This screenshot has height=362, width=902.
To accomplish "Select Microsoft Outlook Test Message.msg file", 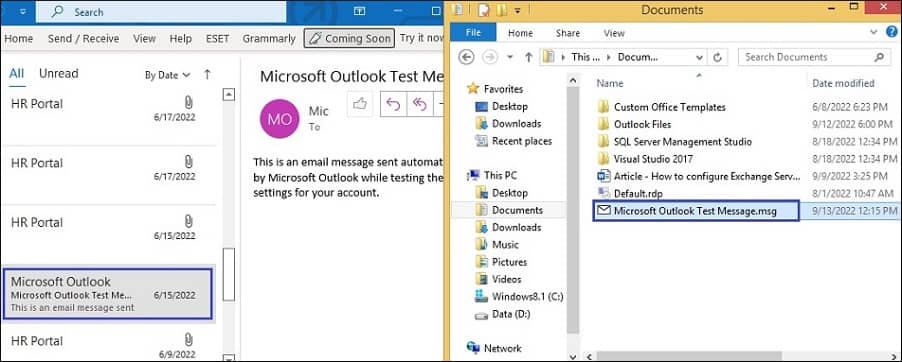I will point(695,211).
